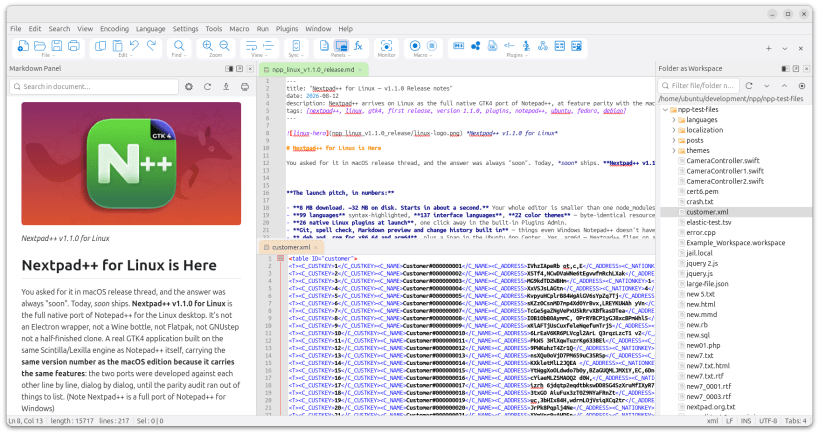This screenshot has height=434, width=819.
Task: Open the Plugins toolbar group dropdown
Action: (x=516, y=55)
